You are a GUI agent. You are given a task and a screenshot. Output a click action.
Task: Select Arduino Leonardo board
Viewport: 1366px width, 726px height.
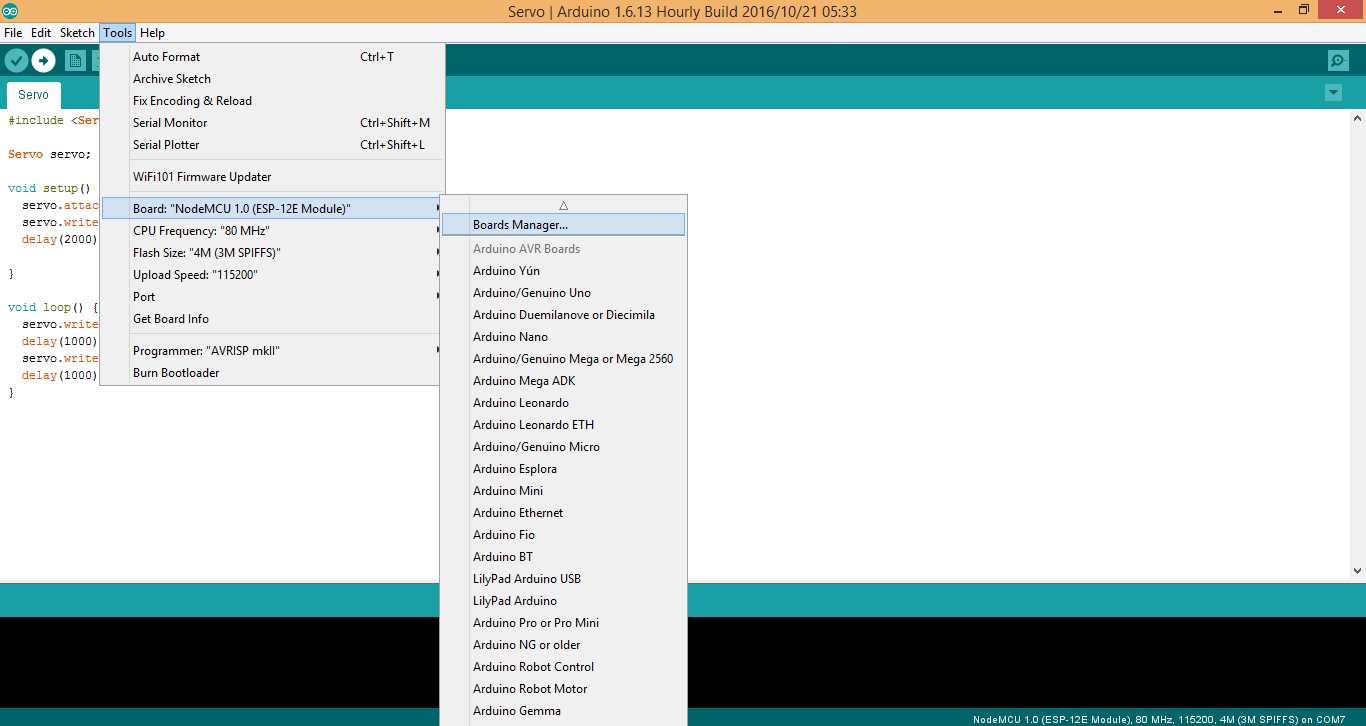click(x=563, y=403)
